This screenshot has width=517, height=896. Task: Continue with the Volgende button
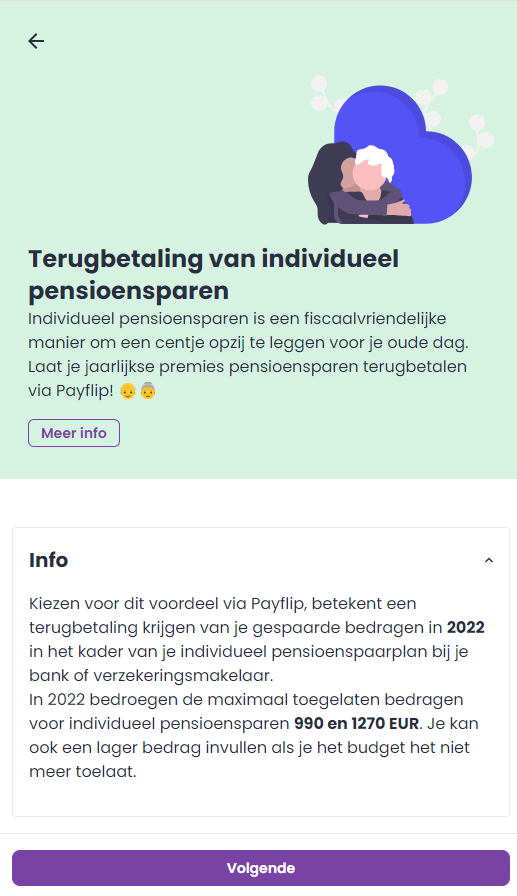pyautogui.click(x=261, y=868)
